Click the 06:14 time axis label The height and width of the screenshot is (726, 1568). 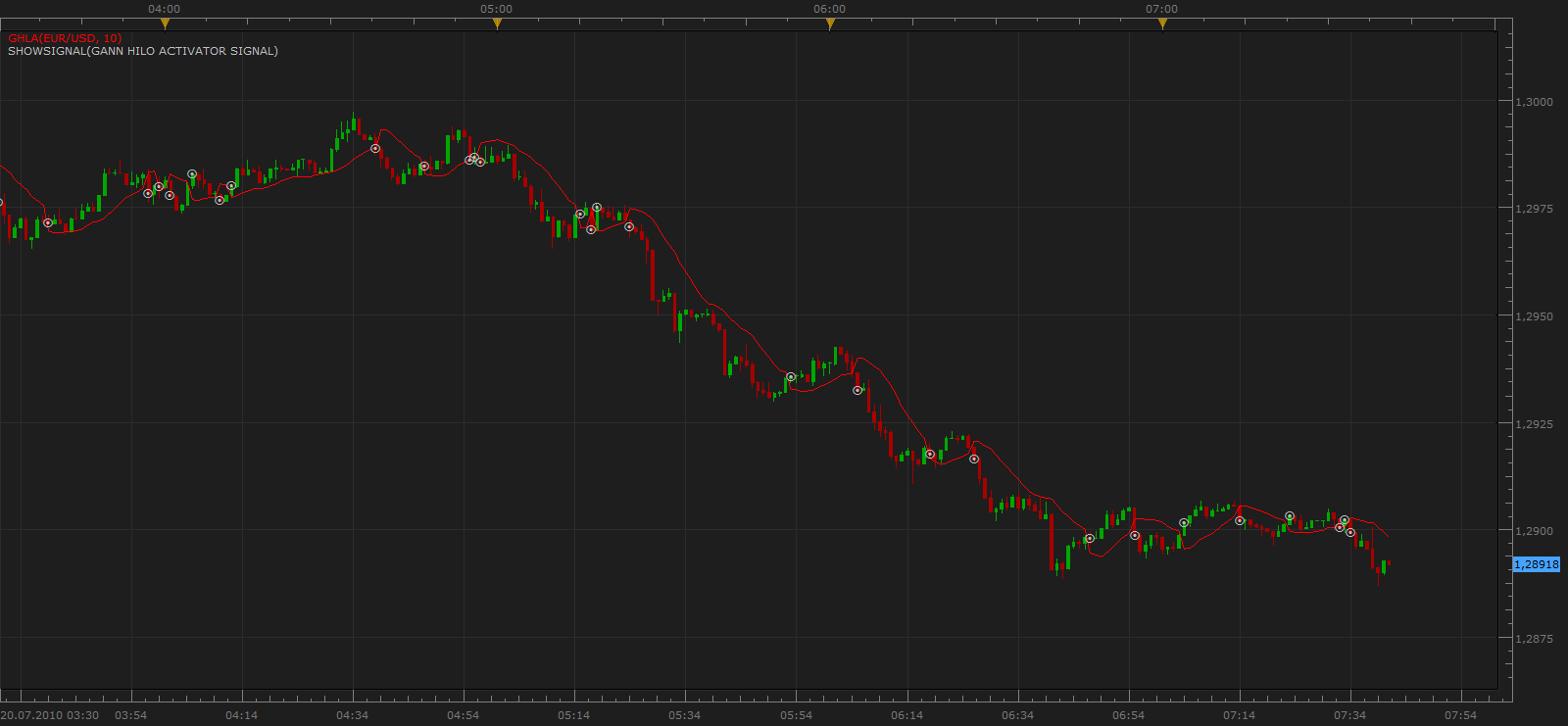tap(906, 715)
